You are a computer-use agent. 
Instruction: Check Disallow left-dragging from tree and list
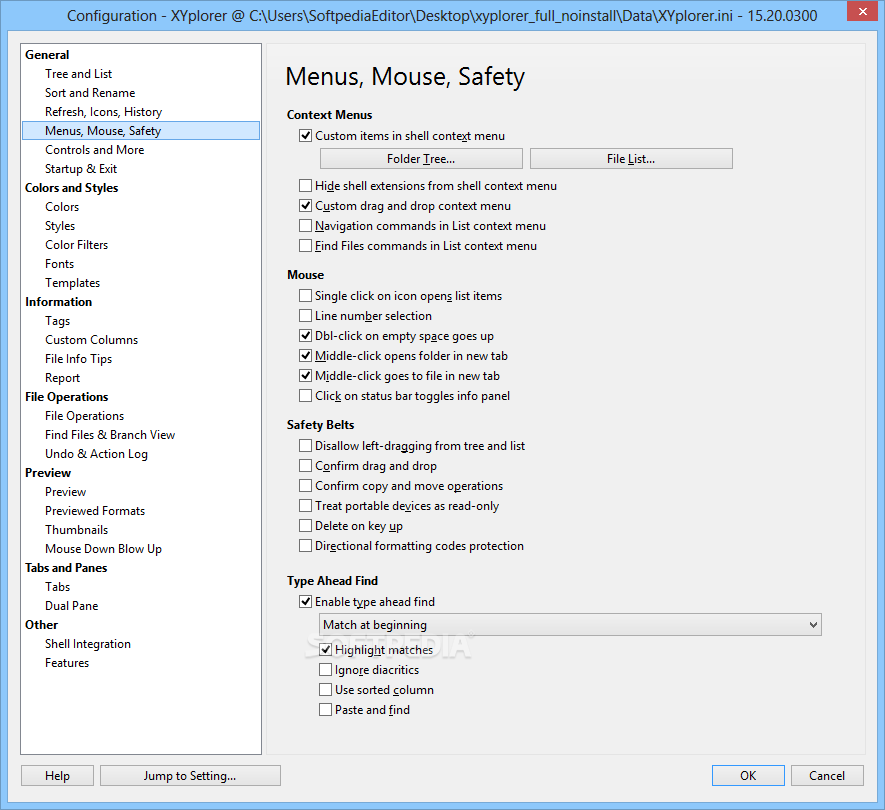[x=305, y=446]
